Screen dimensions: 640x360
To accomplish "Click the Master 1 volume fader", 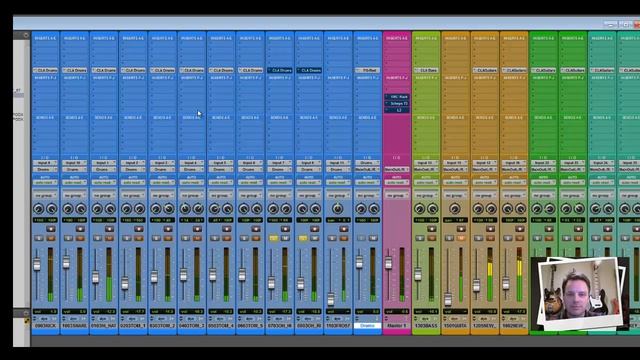I will (x=389, y=263).
